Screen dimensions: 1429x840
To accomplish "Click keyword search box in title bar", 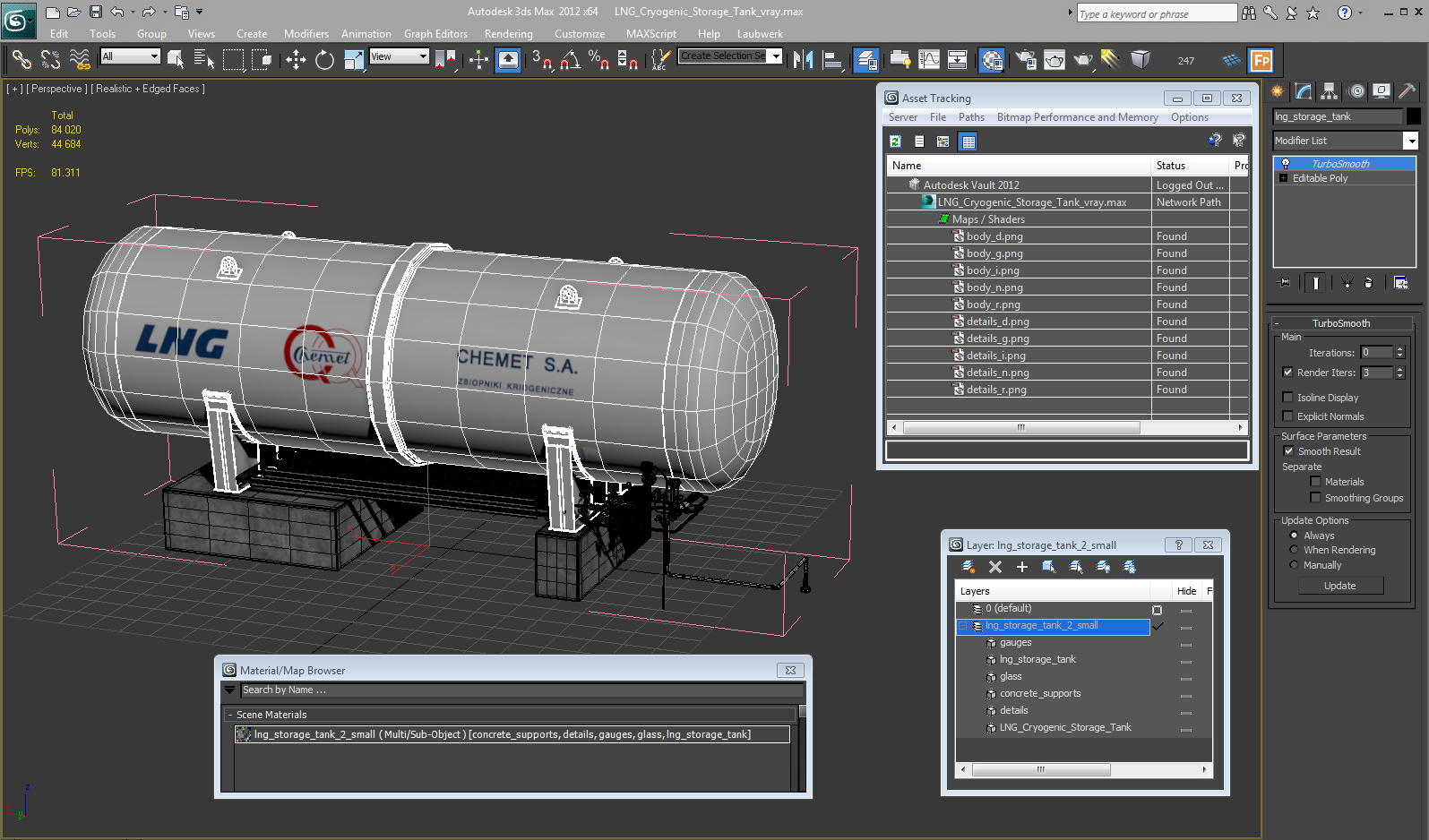I will click(1157, 13).
